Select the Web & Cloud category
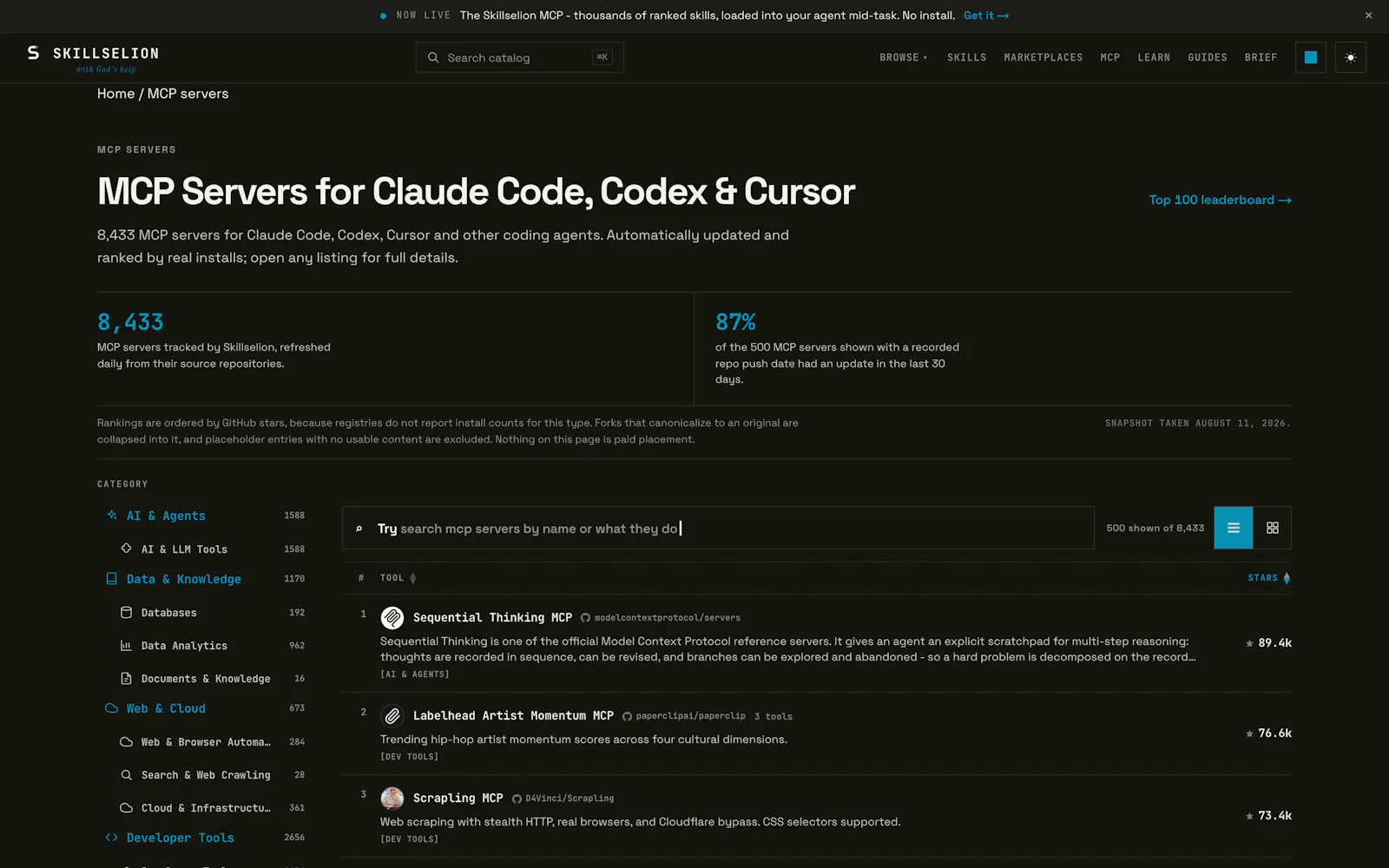 (166, 708)
